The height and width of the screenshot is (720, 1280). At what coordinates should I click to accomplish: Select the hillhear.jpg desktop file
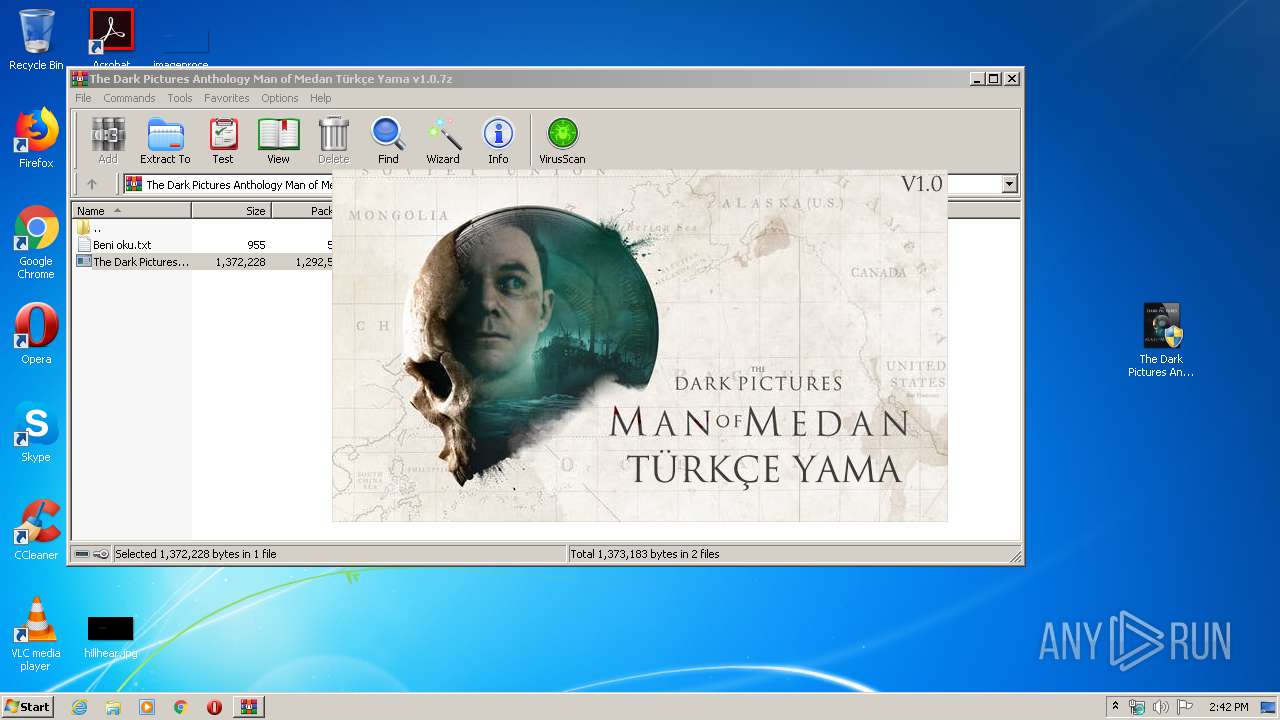(110, 636)
